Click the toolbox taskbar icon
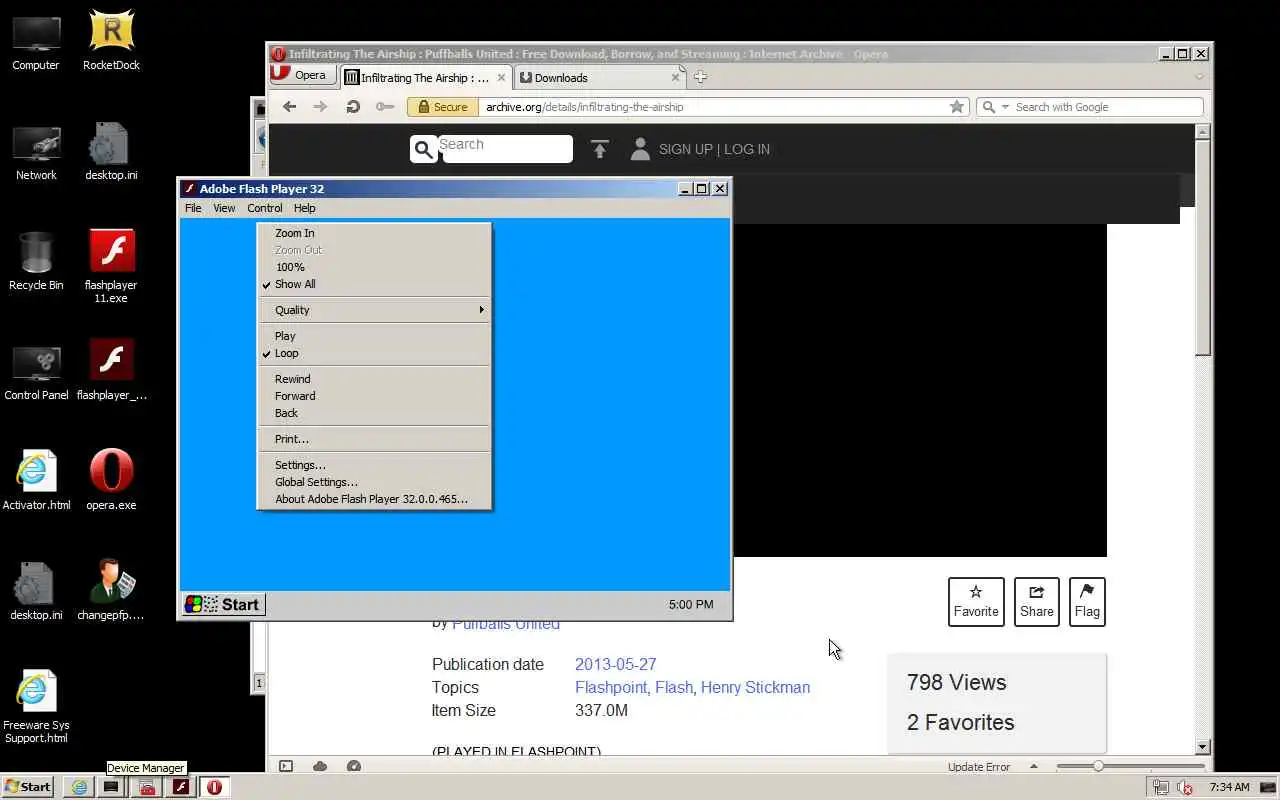Image resolution: width=1280 pixels, height=800 pixels. (147, 787)
